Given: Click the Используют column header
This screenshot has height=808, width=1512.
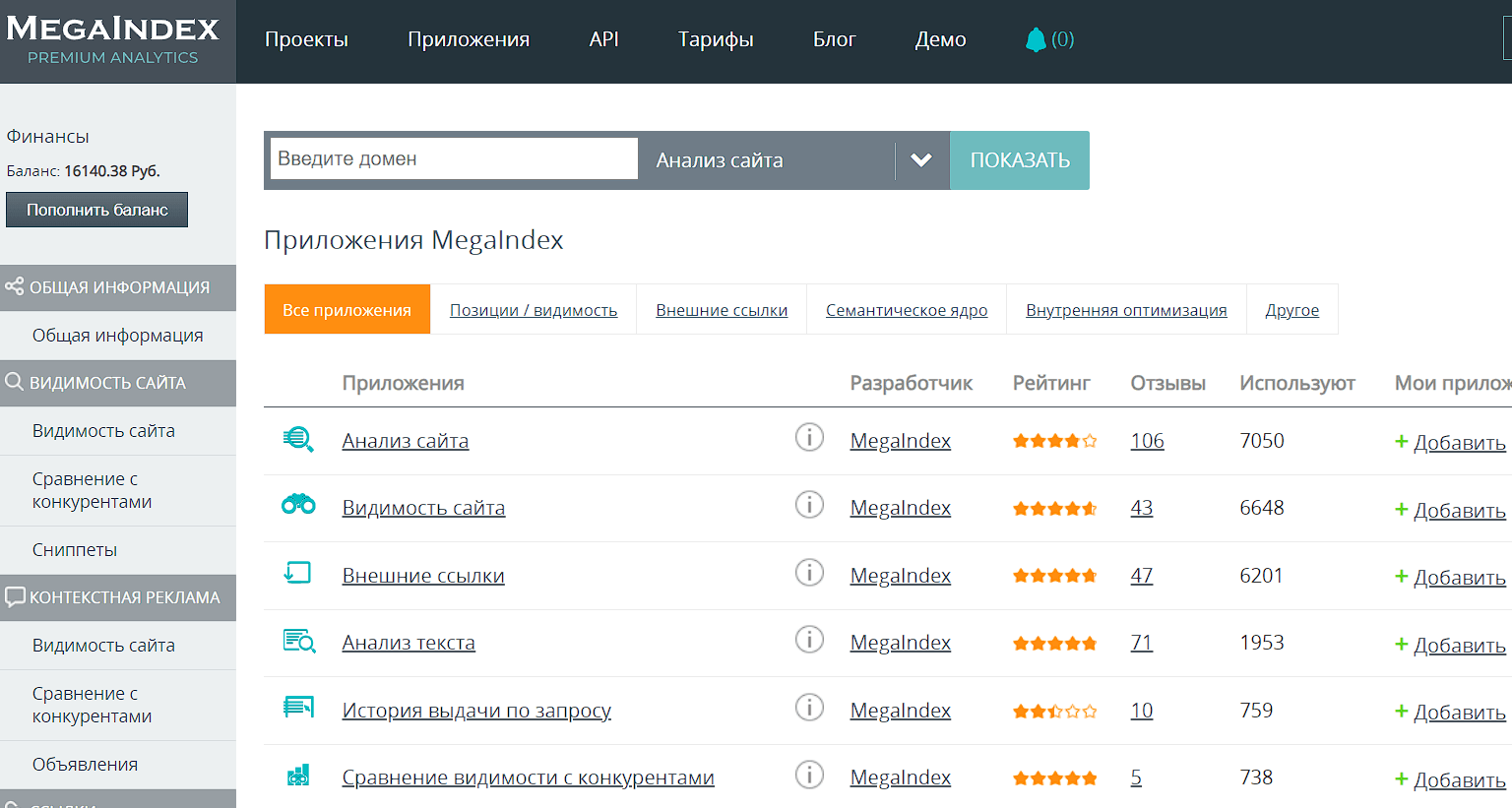Looking at the screenshot, I should click(1296, 383).
